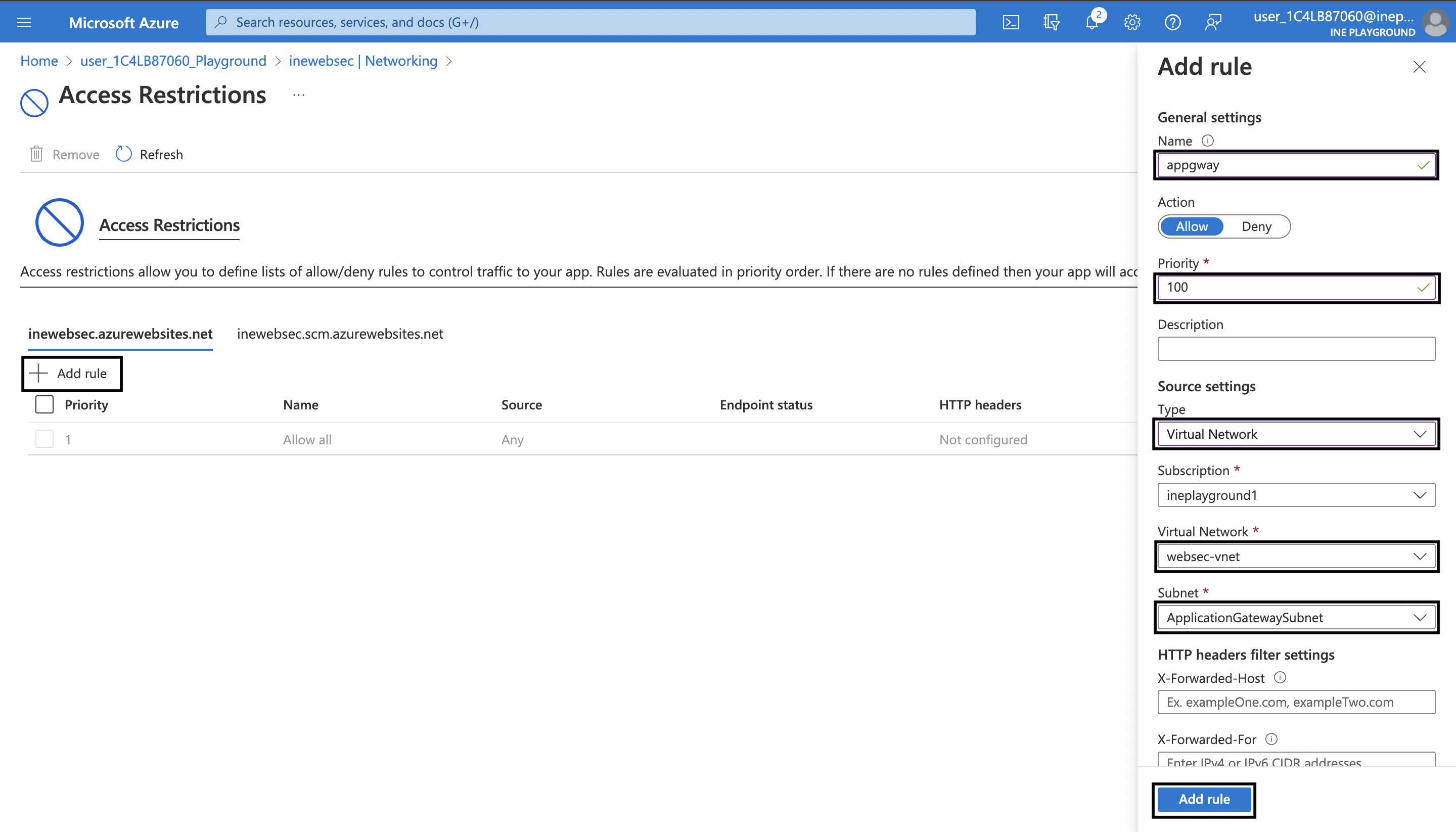Viewport: 1456px width, 832px height.
Task: Open Directories and subscriptions filter icon
Action: 1051,22
